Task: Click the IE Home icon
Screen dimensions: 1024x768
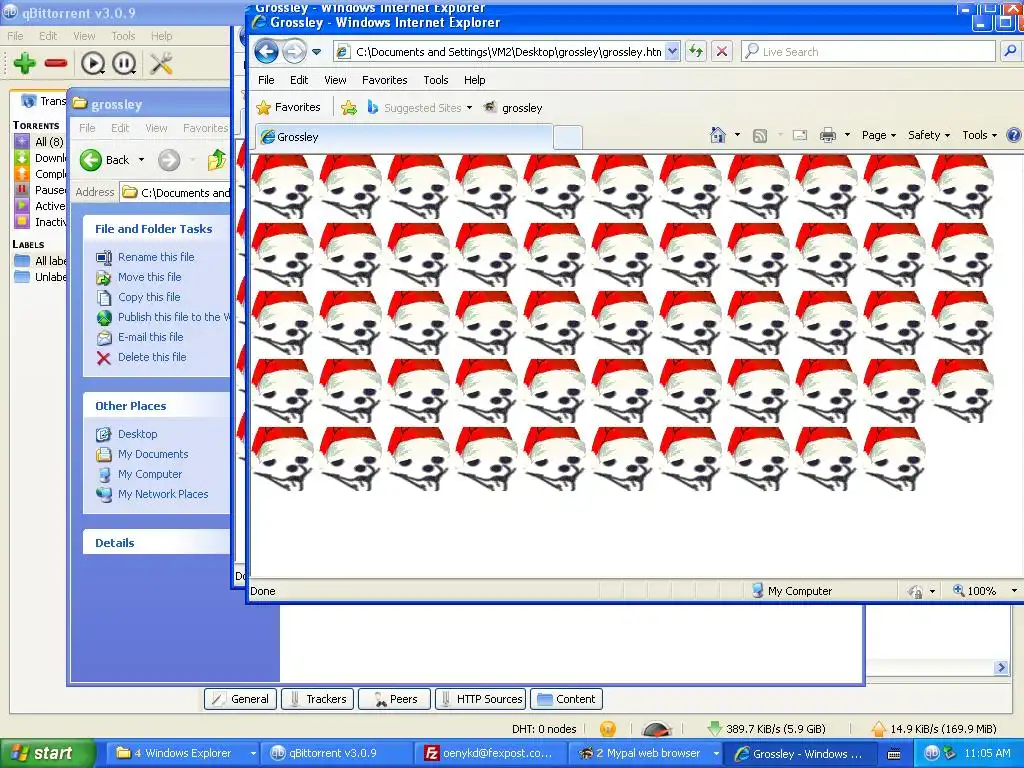Action: (718, 135)
